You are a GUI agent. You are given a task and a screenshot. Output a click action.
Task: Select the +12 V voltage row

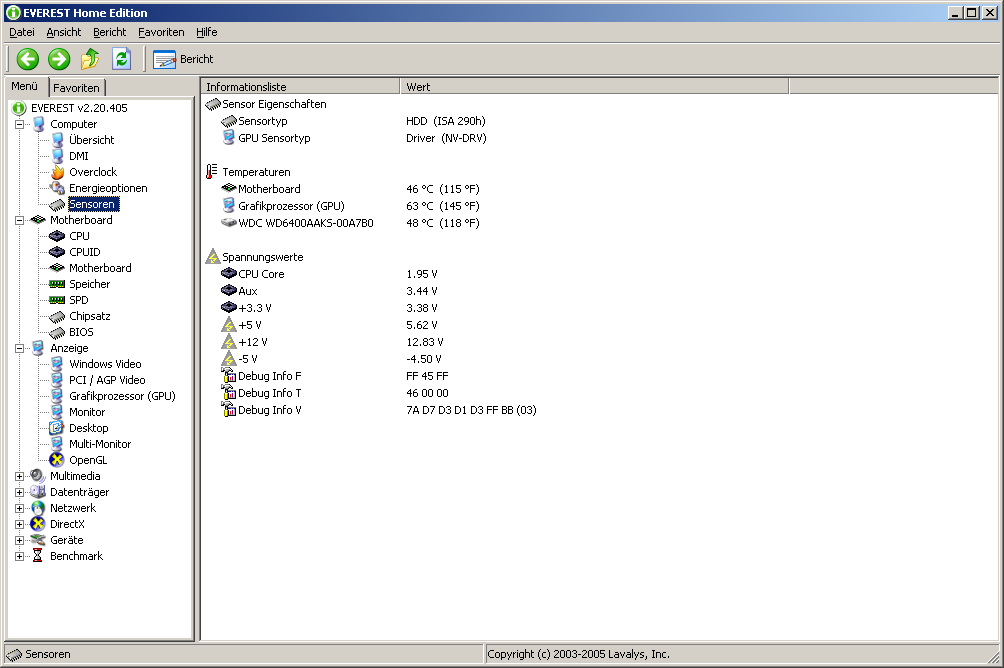pyautogui.click(x=332, y=342)
